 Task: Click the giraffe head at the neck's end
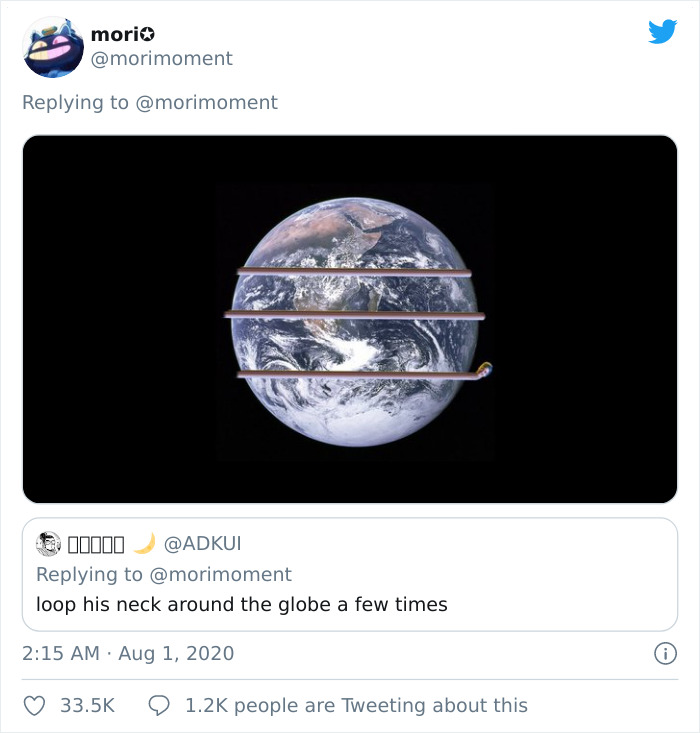[x=484, y=370]
